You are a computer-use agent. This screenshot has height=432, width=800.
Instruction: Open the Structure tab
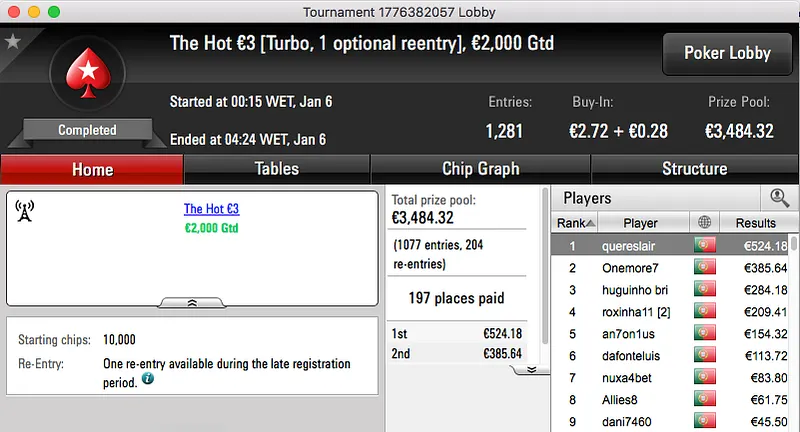click(694, 169)
